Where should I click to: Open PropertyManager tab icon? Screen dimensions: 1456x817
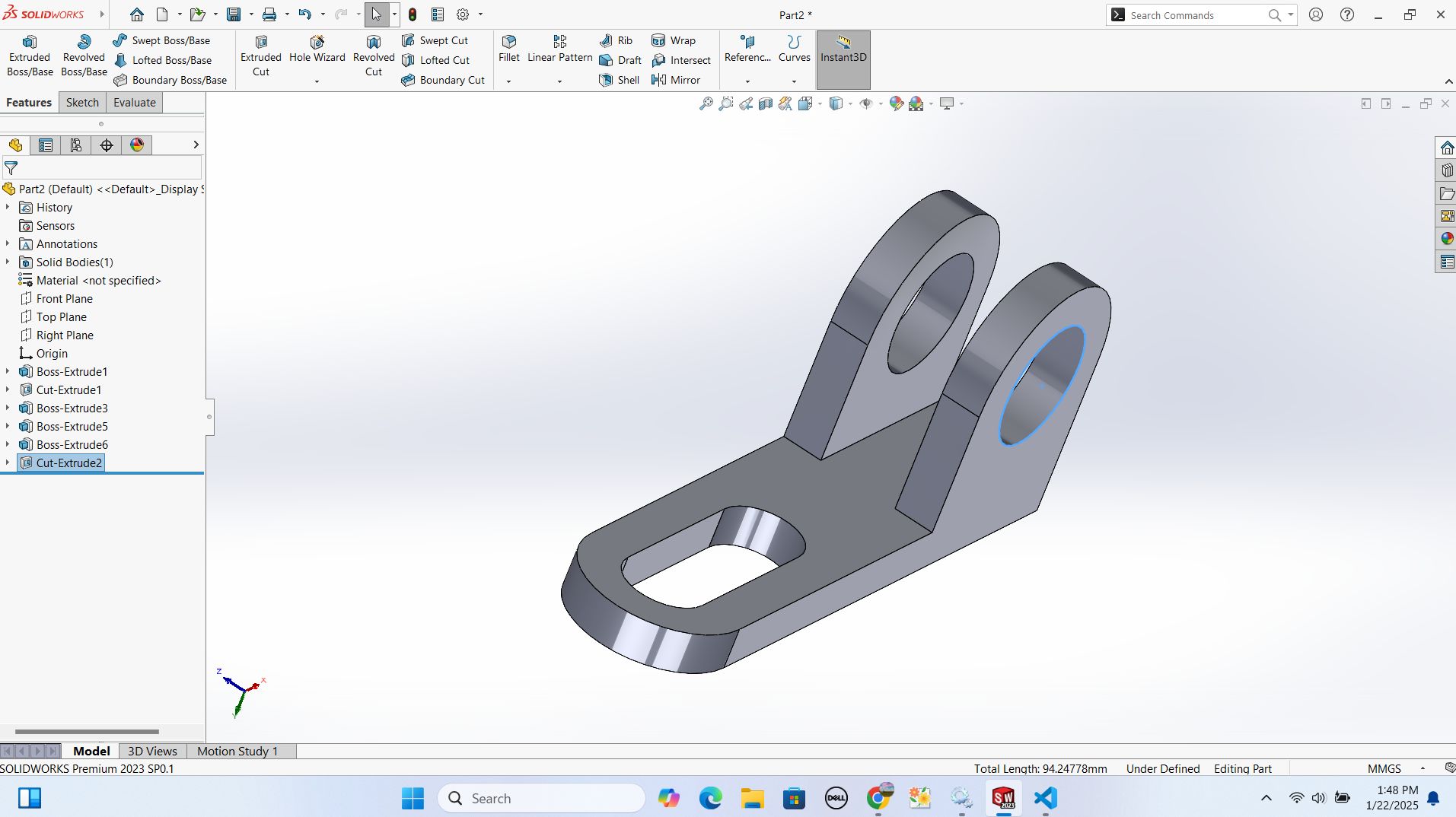click(x=46, y=145)
